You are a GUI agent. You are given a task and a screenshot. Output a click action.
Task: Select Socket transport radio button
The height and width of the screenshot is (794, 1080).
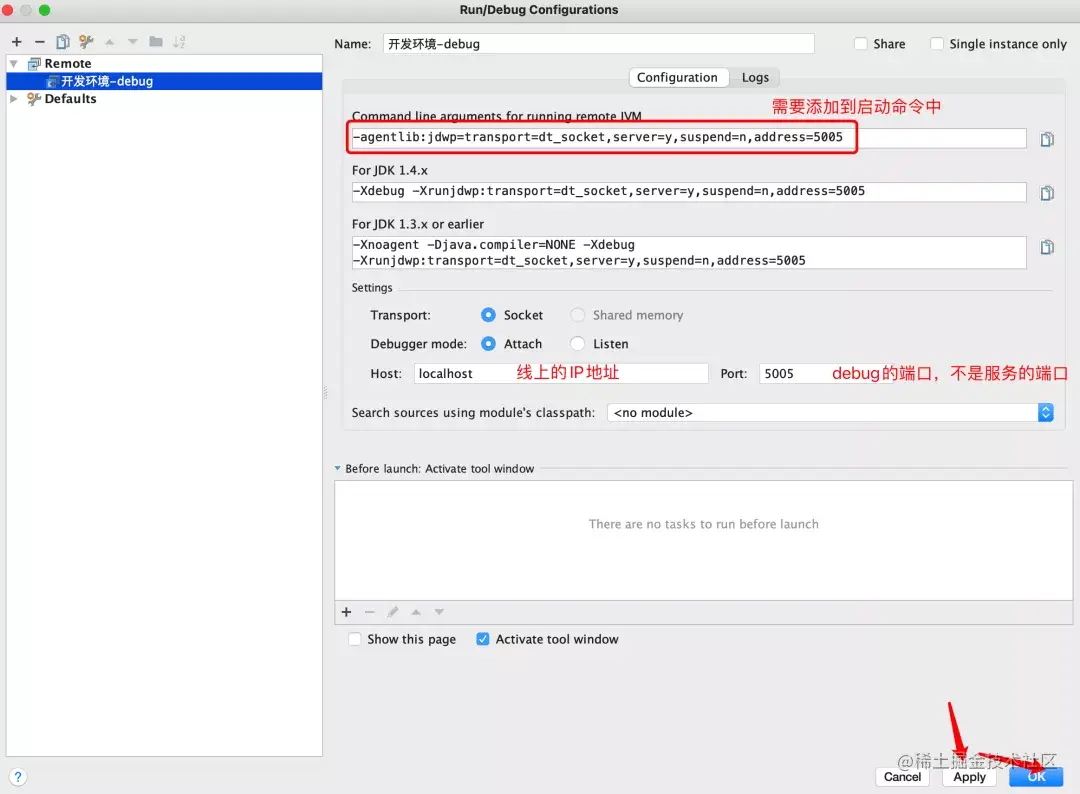[x=488, y=315]
